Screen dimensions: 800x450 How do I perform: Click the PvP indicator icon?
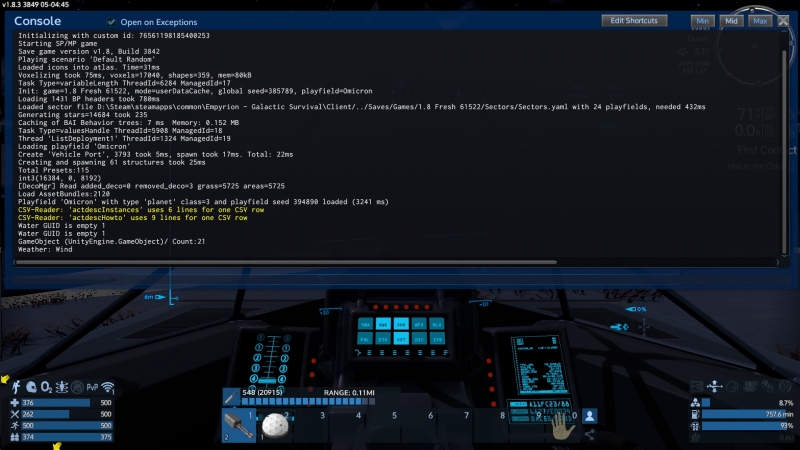[x=92, y=387]
